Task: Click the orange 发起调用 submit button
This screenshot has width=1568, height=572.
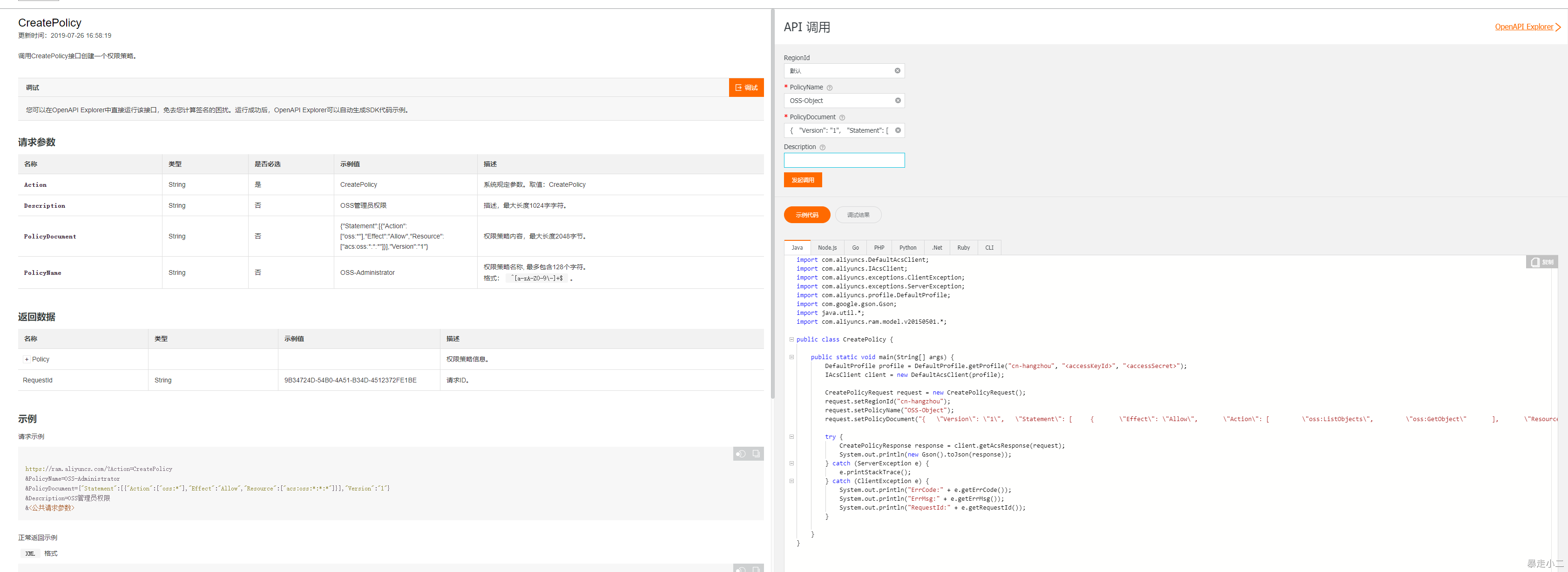Action: pyautogui.click(x=802, y=180)
